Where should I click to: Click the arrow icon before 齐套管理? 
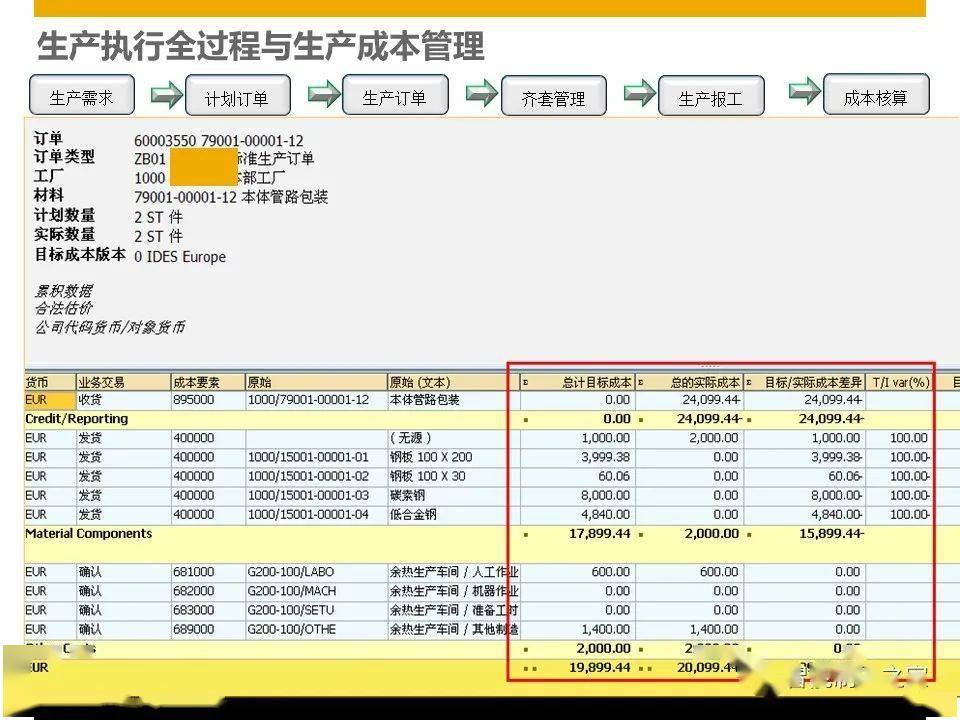482,94
